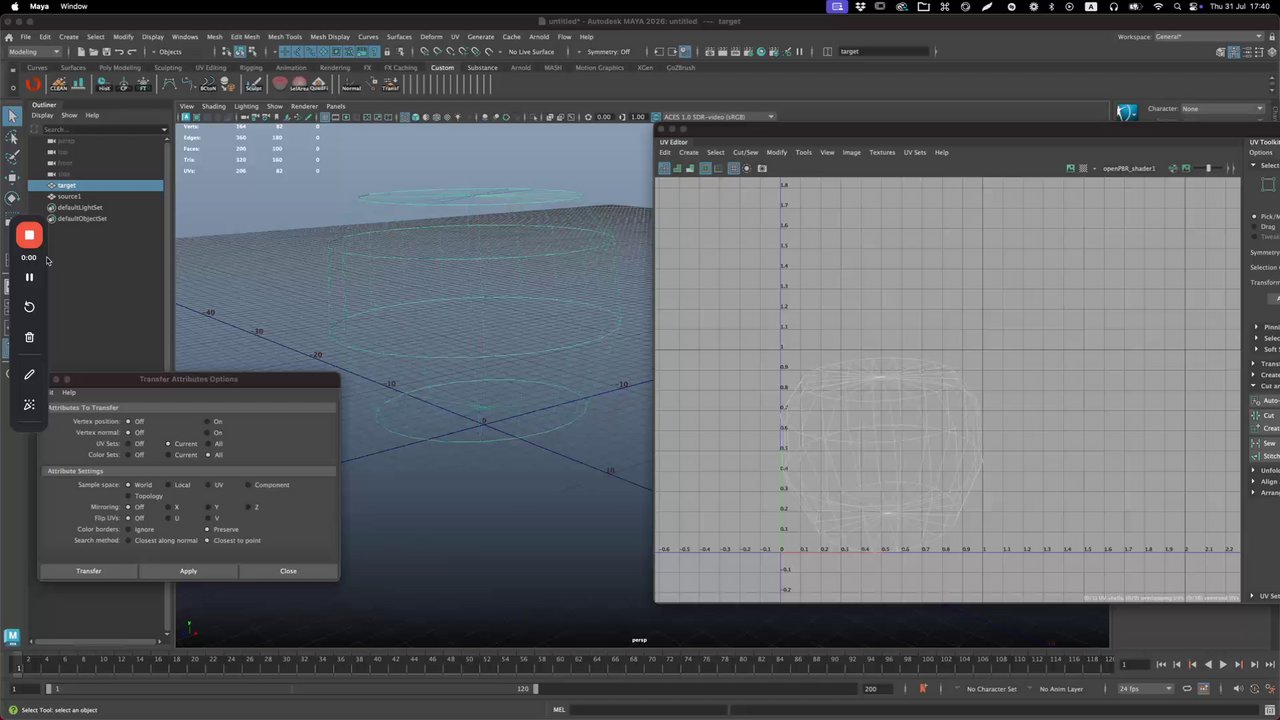Stop the screen recording with red button
Viewport: 1280px width, 720px height.
29,236
